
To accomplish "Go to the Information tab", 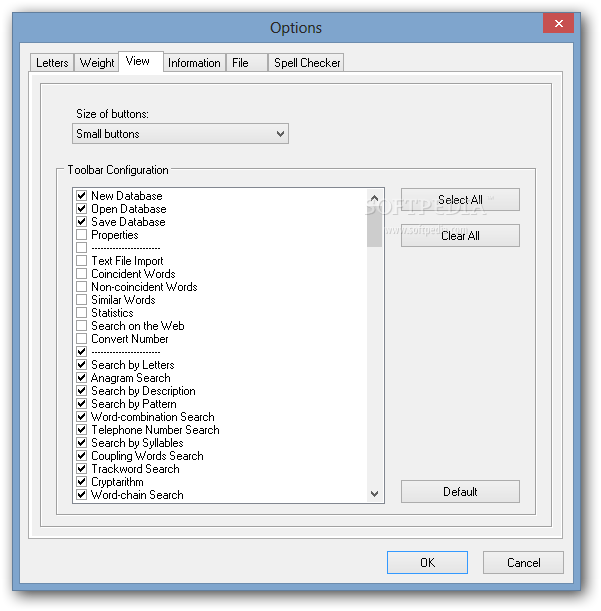I will click(x=194, y=63).
